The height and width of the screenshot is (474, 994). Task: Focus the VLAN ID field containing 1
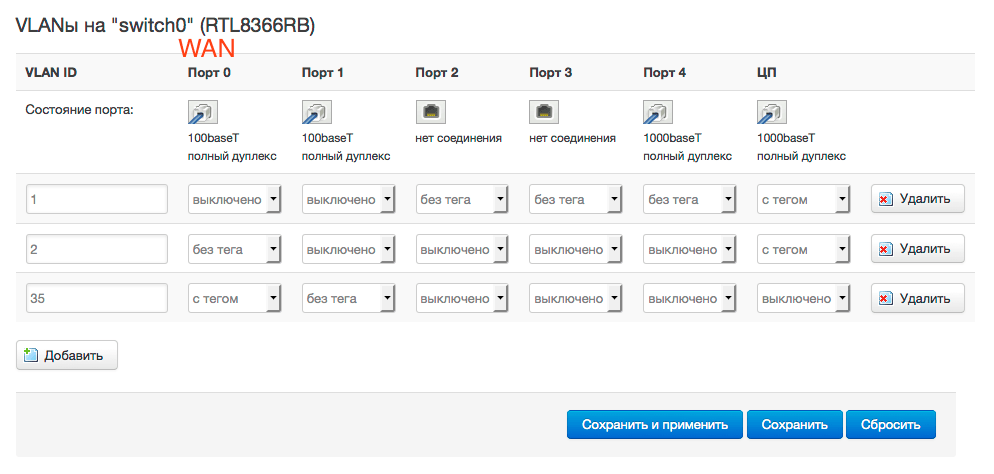click(97, 200)
